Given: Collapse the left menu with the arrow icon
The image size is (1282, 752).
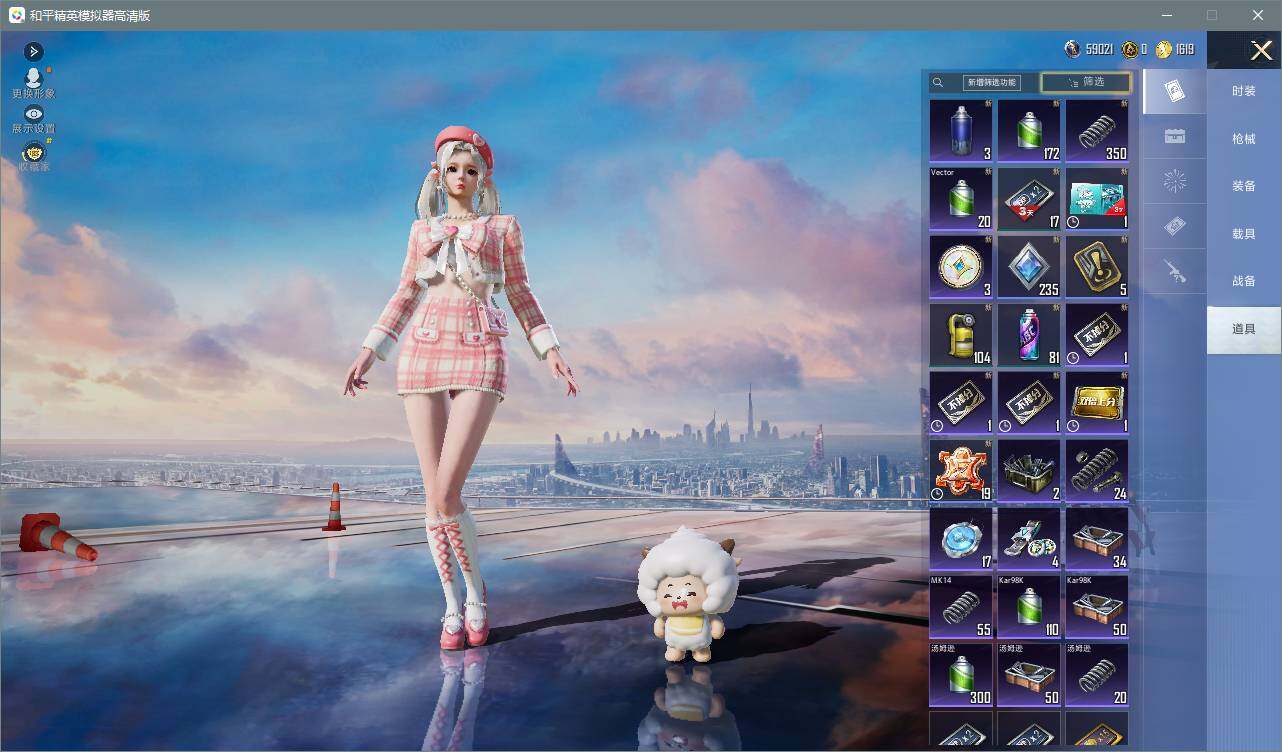Looking at the screenshot, I should click(x=33, y=51).
